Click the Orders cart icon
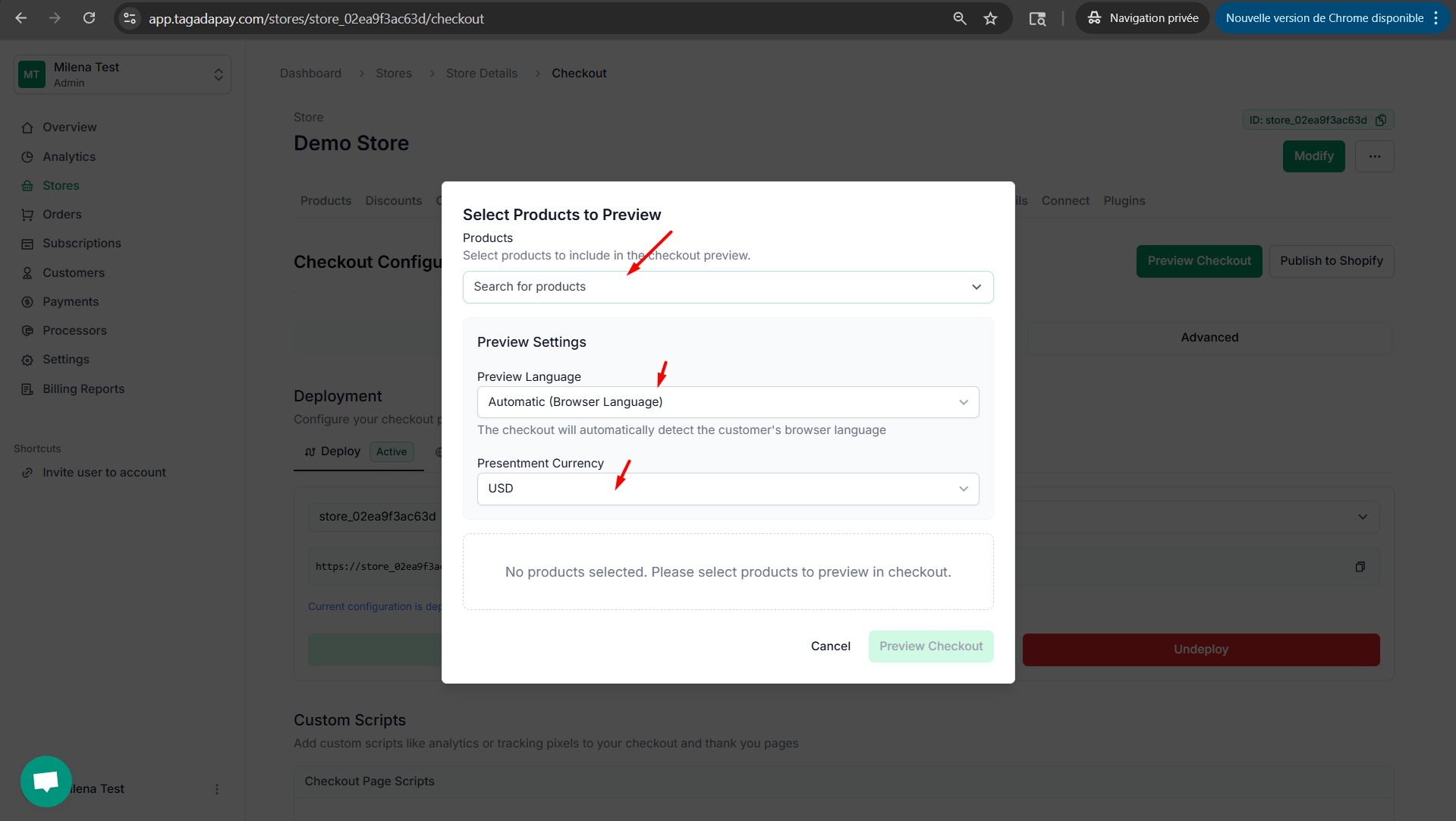The height and width of the screenshot is (821, 1456). pos(27,215)
